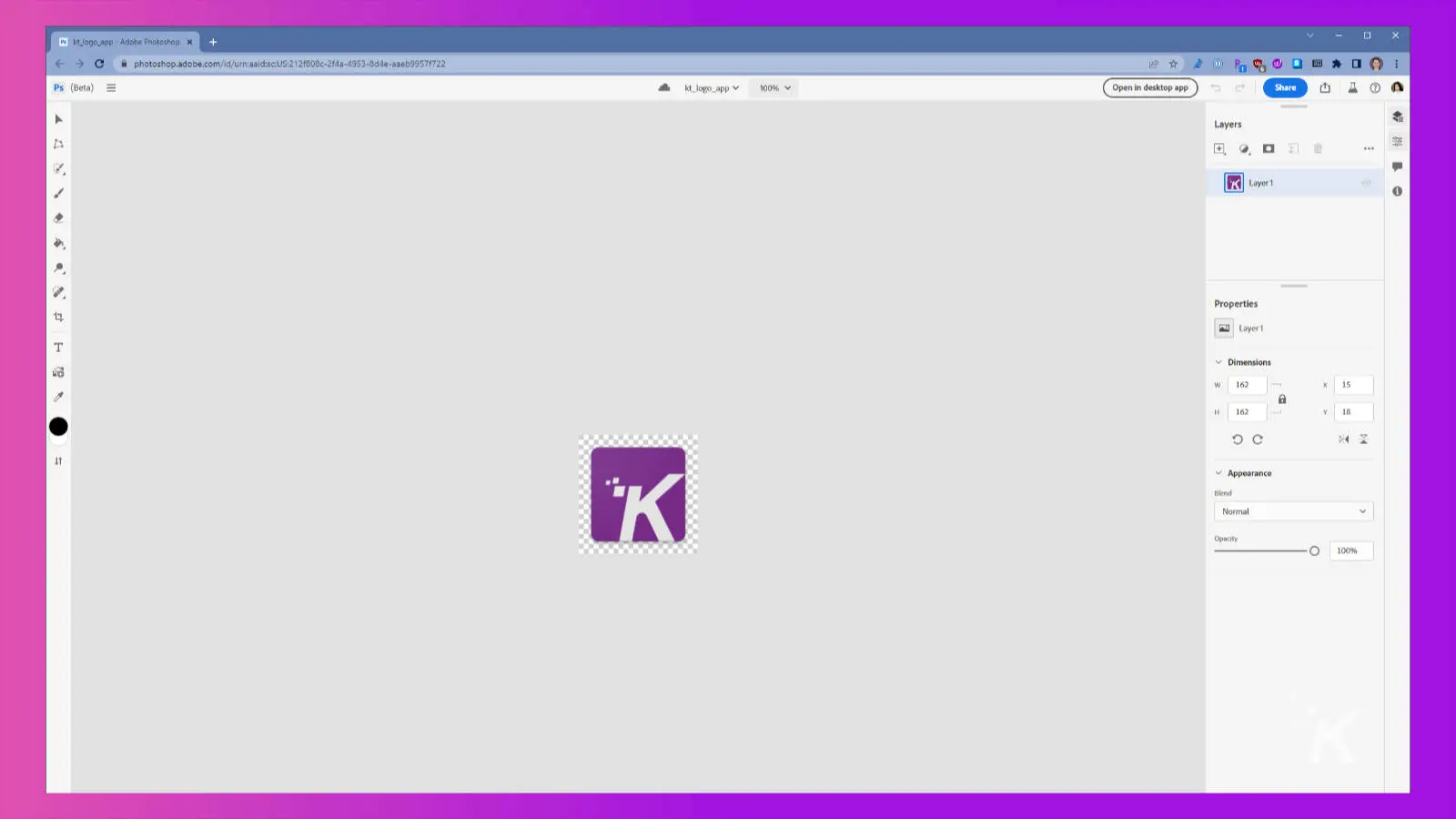1456x819 pixels.
Task: Select the Type tool
Action: 58,348
